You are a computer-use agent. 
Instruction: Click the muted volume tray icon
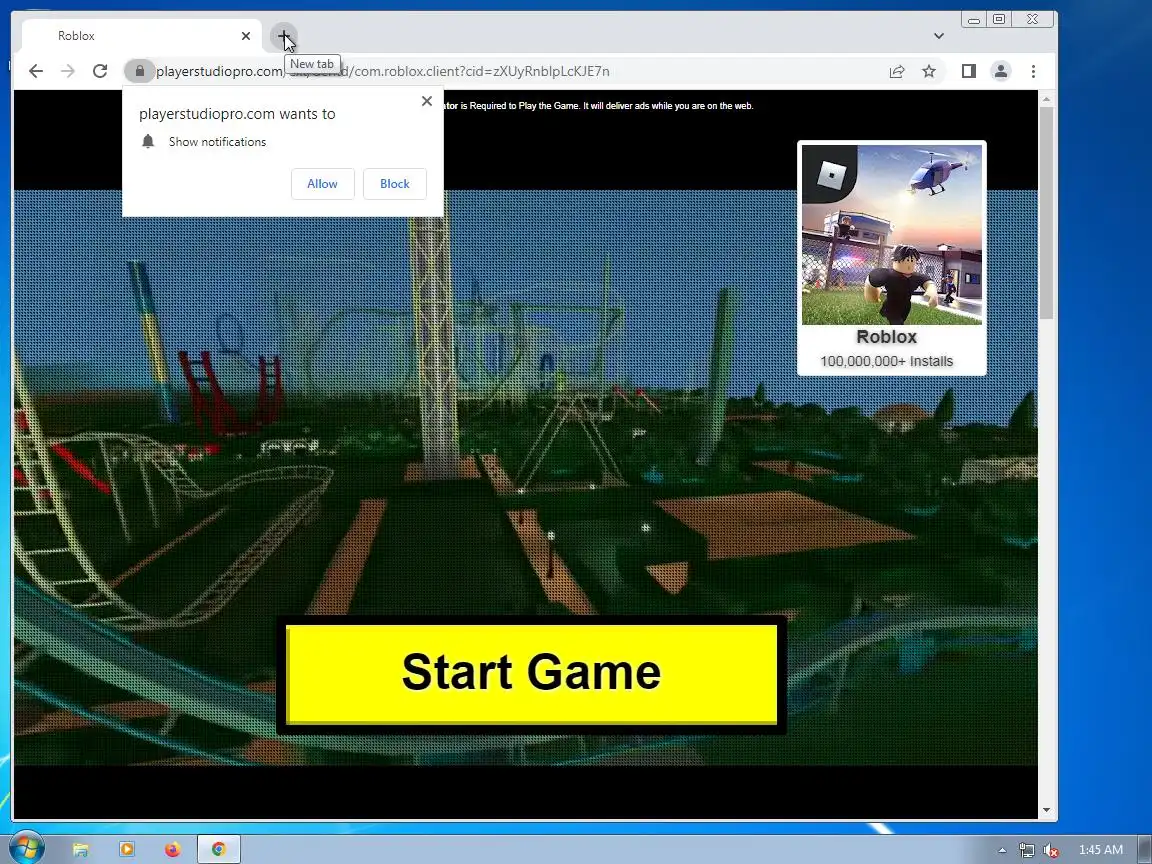coord(1051,851)
